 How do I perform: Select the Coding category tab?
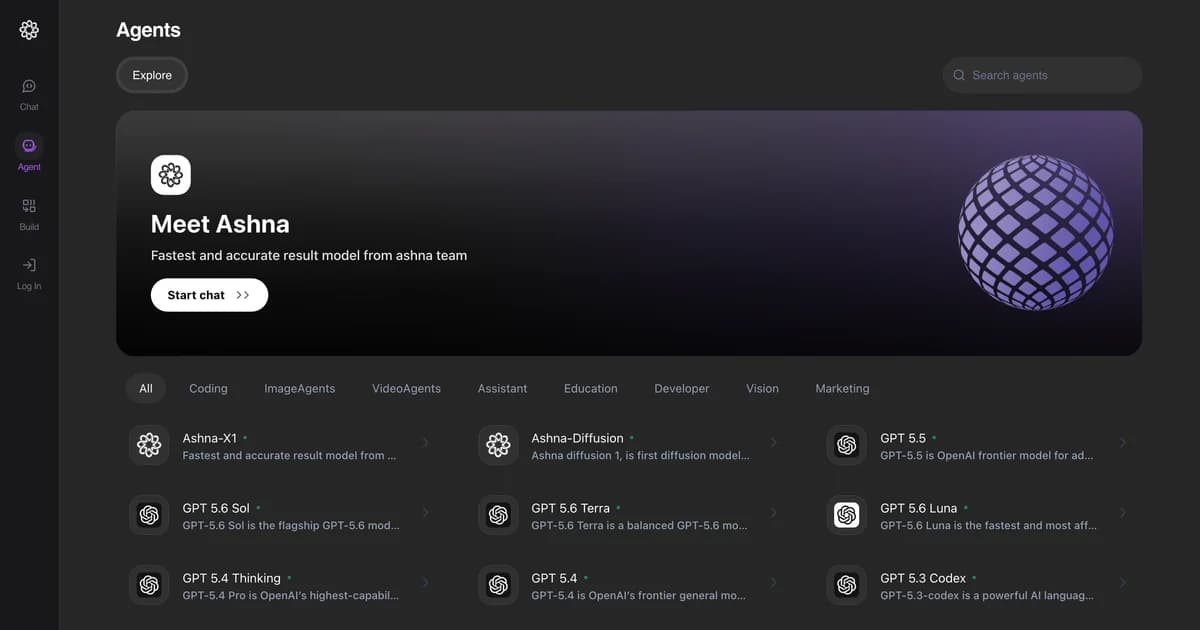coord(208,388)
